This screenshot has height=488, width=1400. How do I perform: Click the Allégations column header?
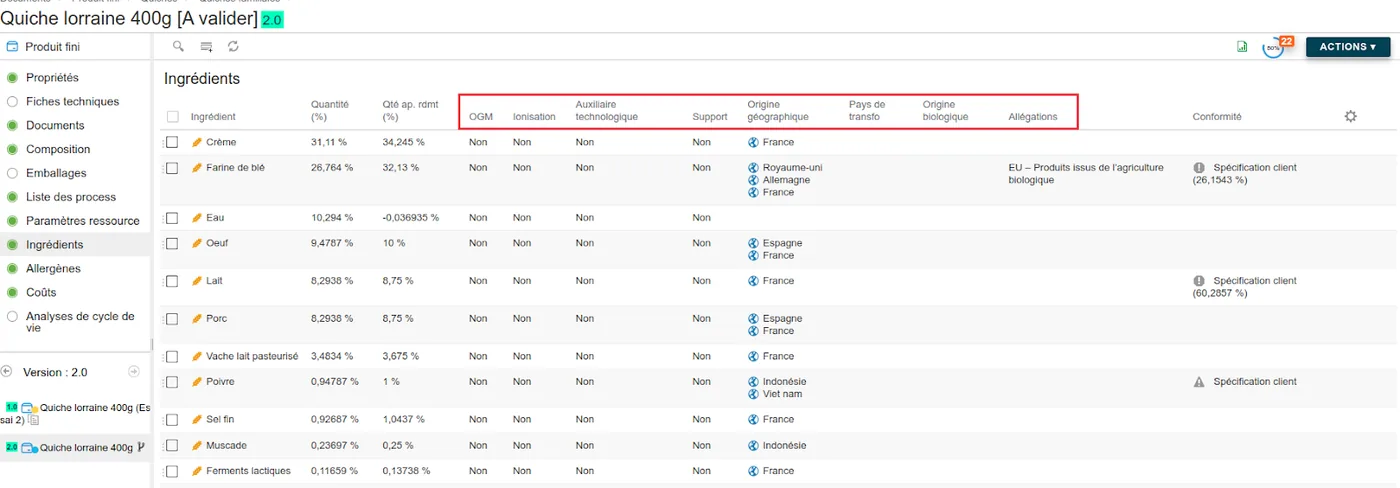(x=1033, y=117)
